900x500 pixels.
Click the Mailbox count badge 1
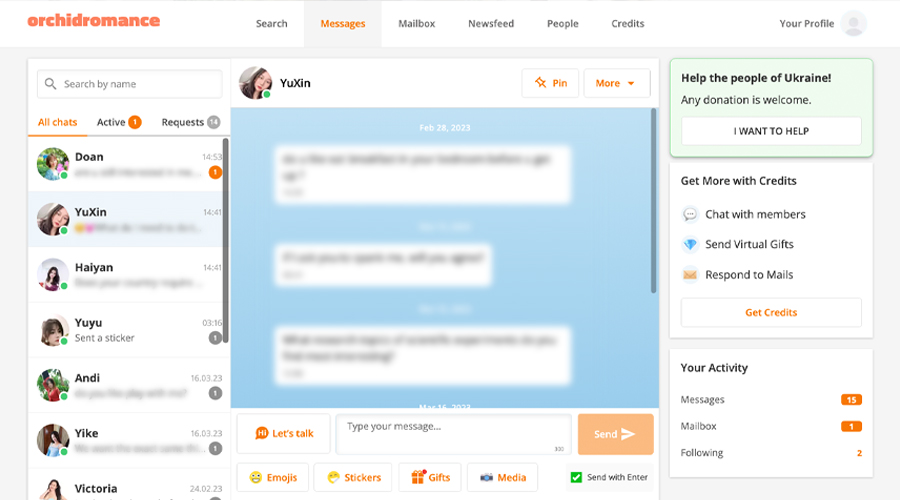pos(851,427)
